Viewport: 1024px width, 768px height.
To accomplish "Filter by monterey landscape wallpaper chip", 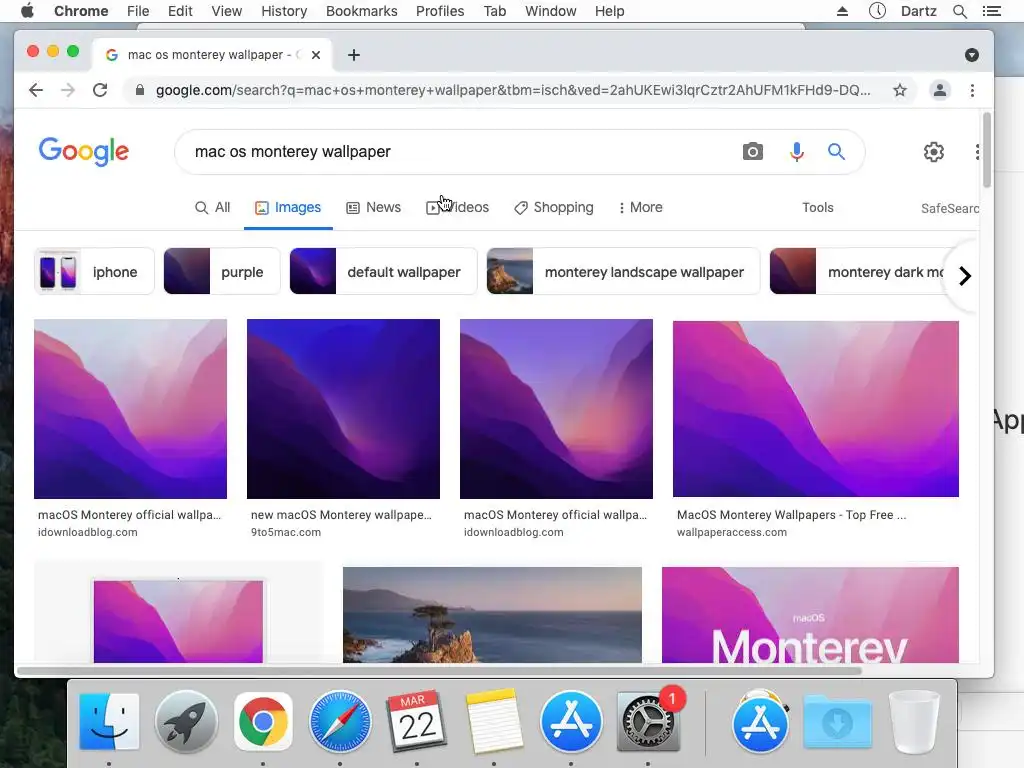I will 623,272.
